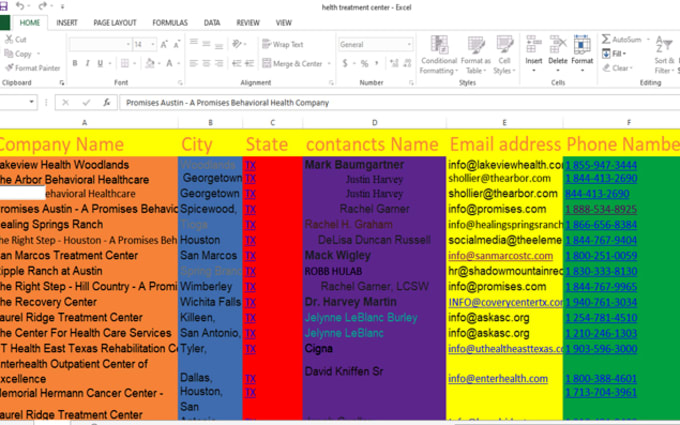Open the PAGE LAYOUT tab
680x425 pixels.
tap(115, 23)
